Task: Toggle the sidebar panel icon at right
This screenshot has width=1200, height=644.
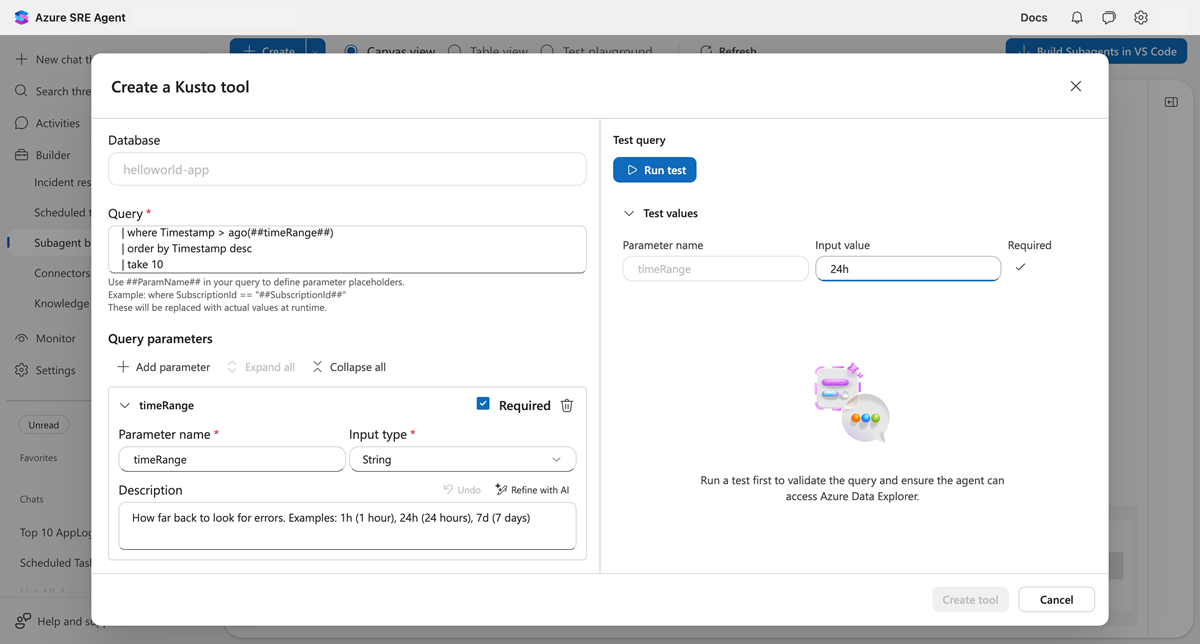Action: 1171,102
